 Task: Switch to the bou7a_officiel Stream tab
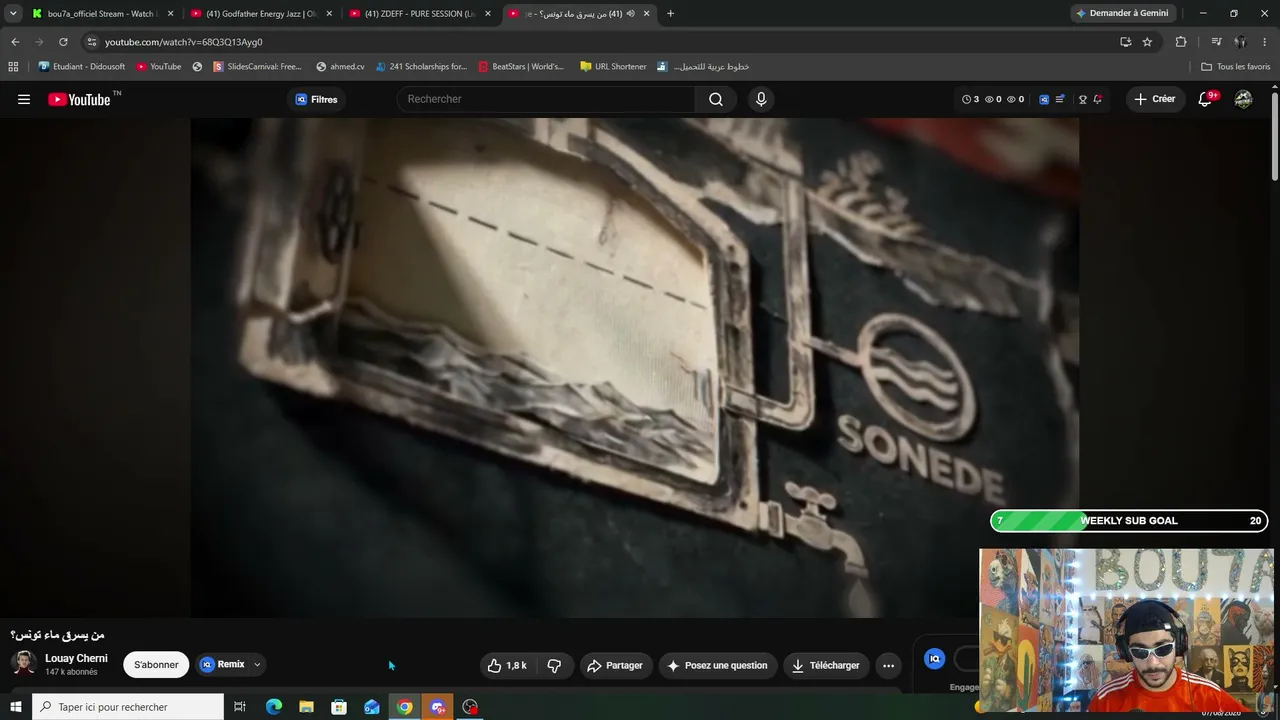101,14
